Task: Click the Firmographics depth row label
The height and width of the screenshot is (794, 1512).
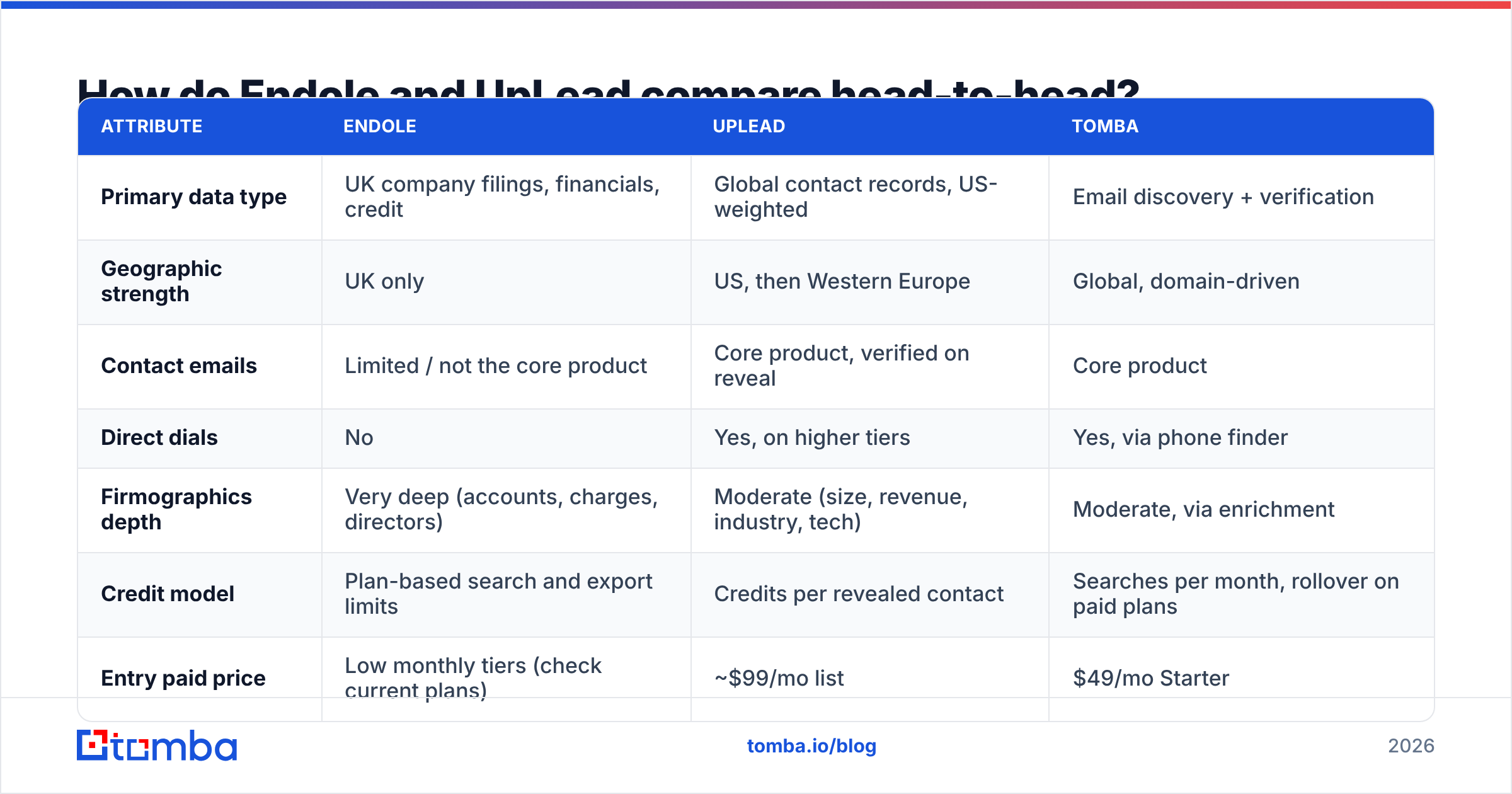Action: [176, 509]
